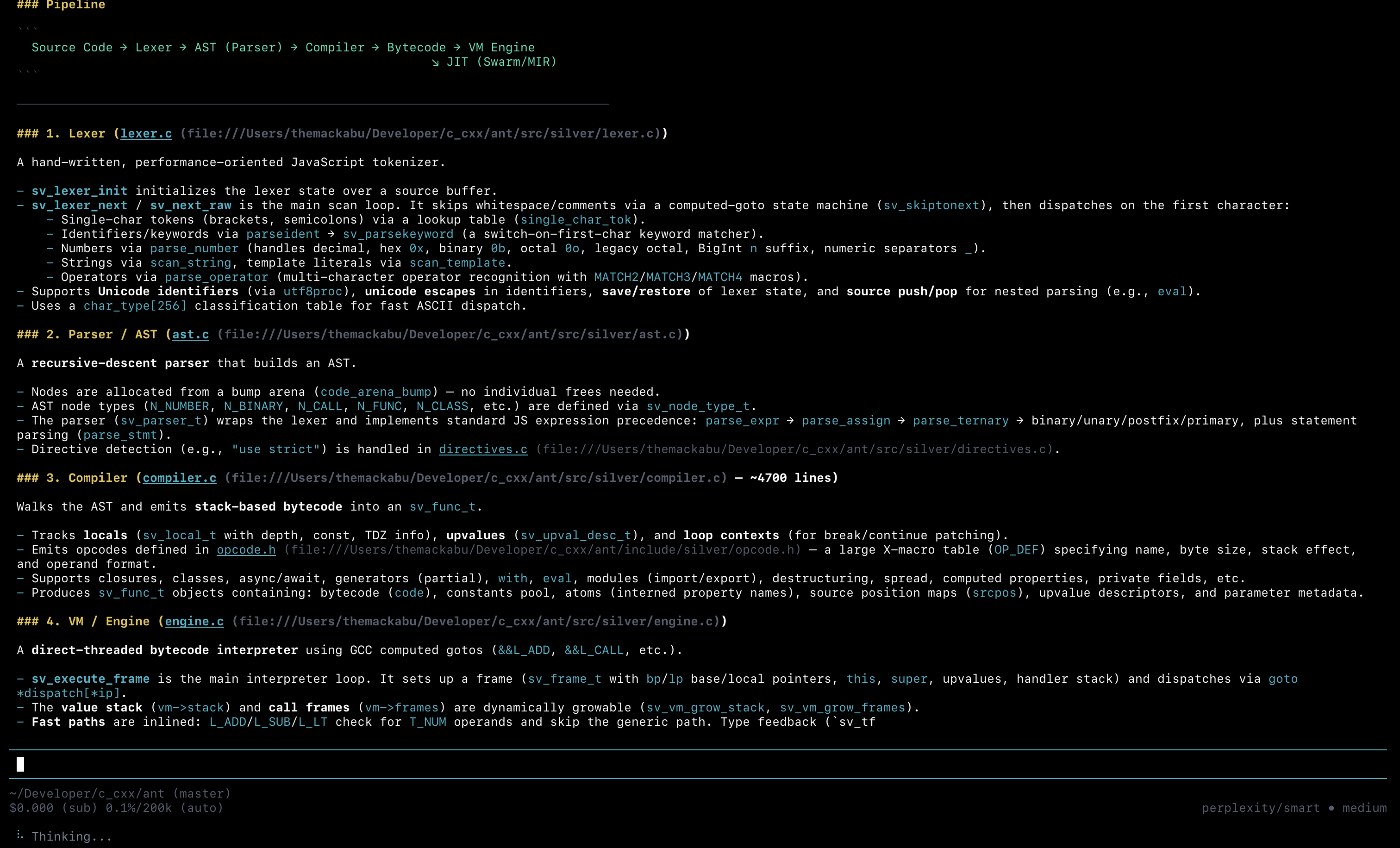Click the lexer.c file:// URL path
The image size is (1400, 848).
[420, 133]
